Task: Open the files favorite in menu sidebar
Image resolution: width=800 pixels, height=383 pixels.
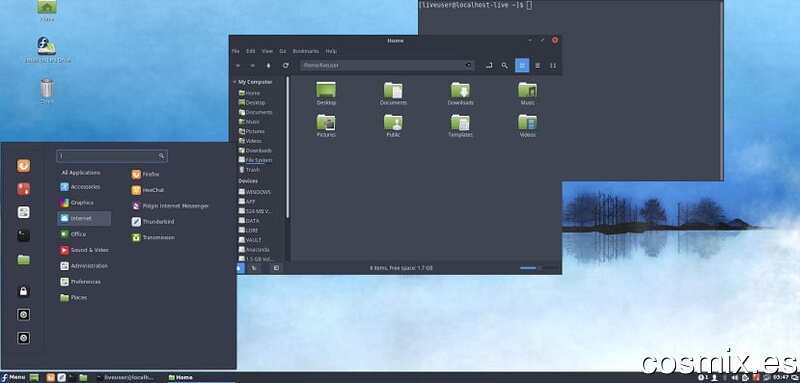Action: pyautogui.click(x=23, y=260)
